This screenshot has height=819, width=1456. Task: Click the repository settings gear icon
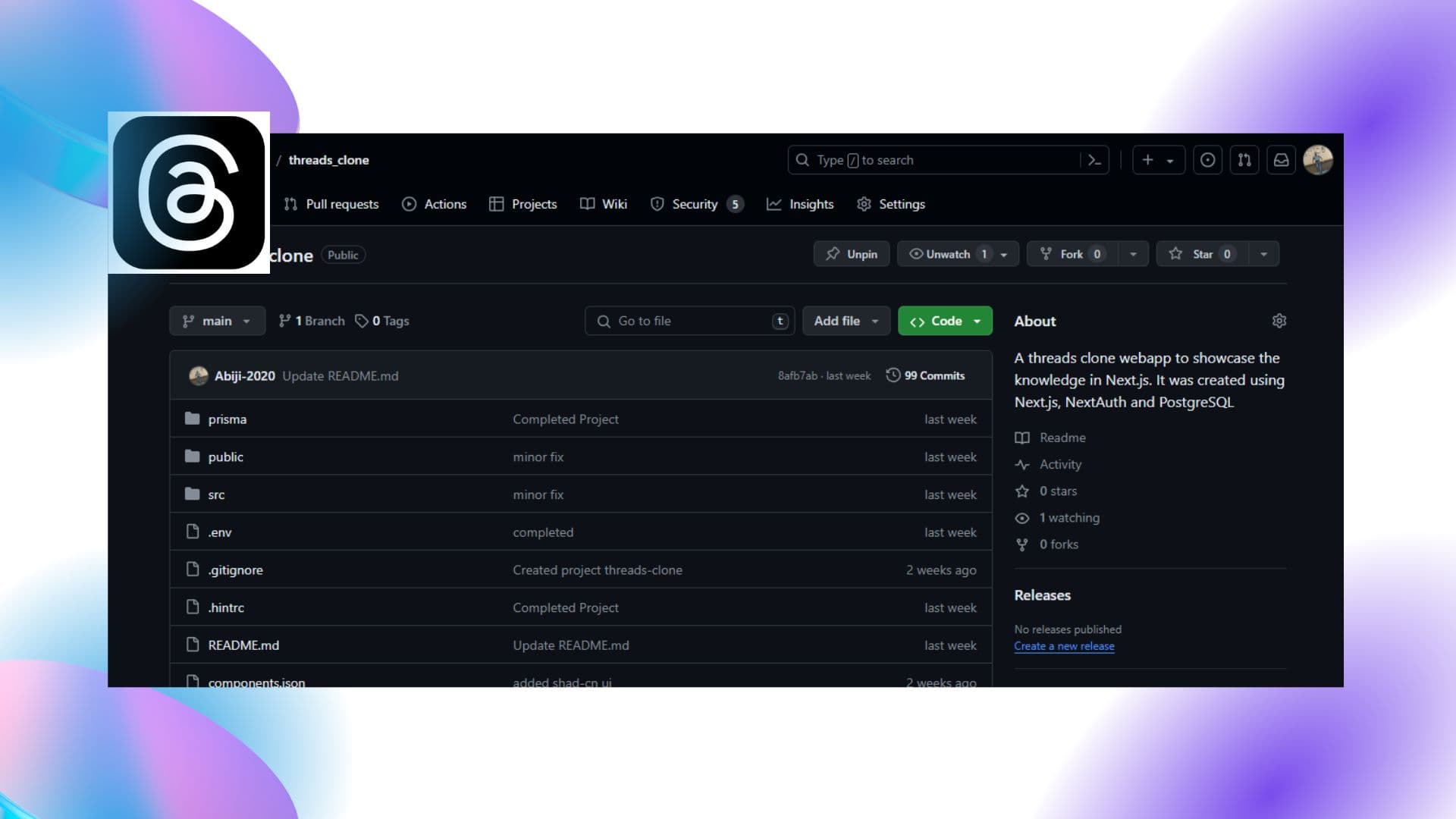pyautogui.click(x=1278, y=320)
